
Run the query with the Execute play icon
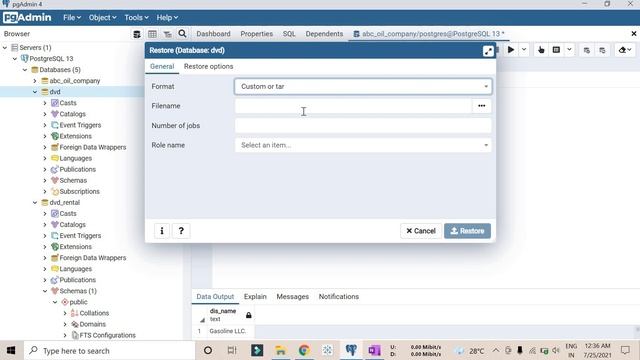511,50
